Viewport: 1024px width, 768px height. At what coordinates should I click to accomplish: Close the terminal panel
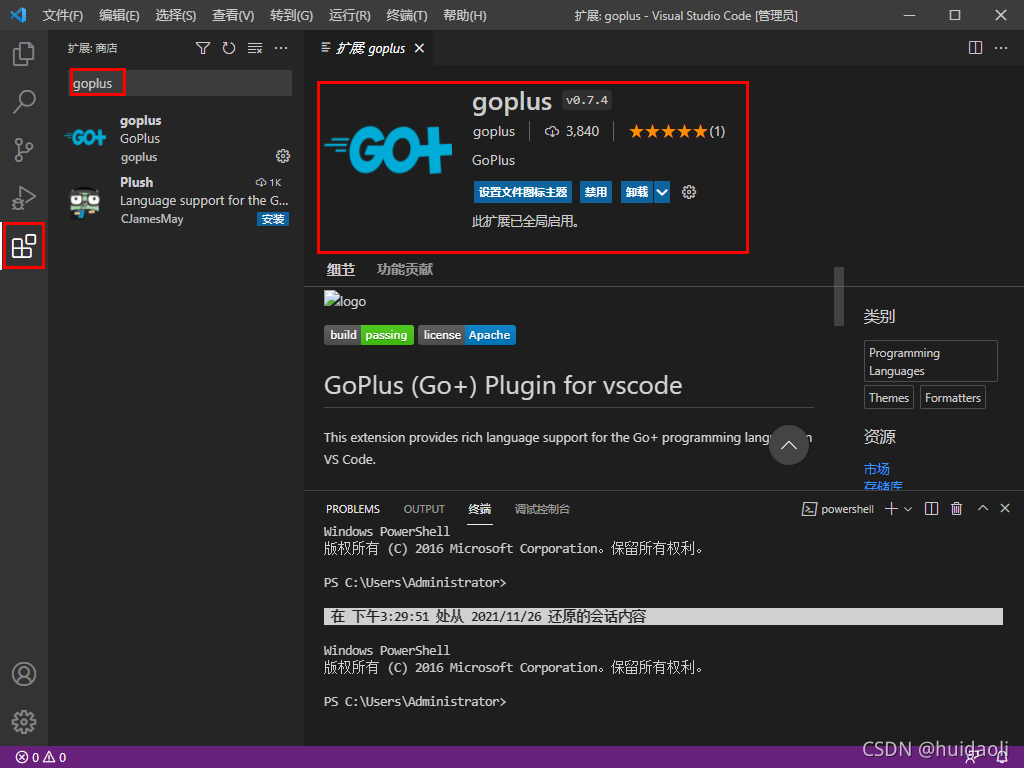(1005, 508)
